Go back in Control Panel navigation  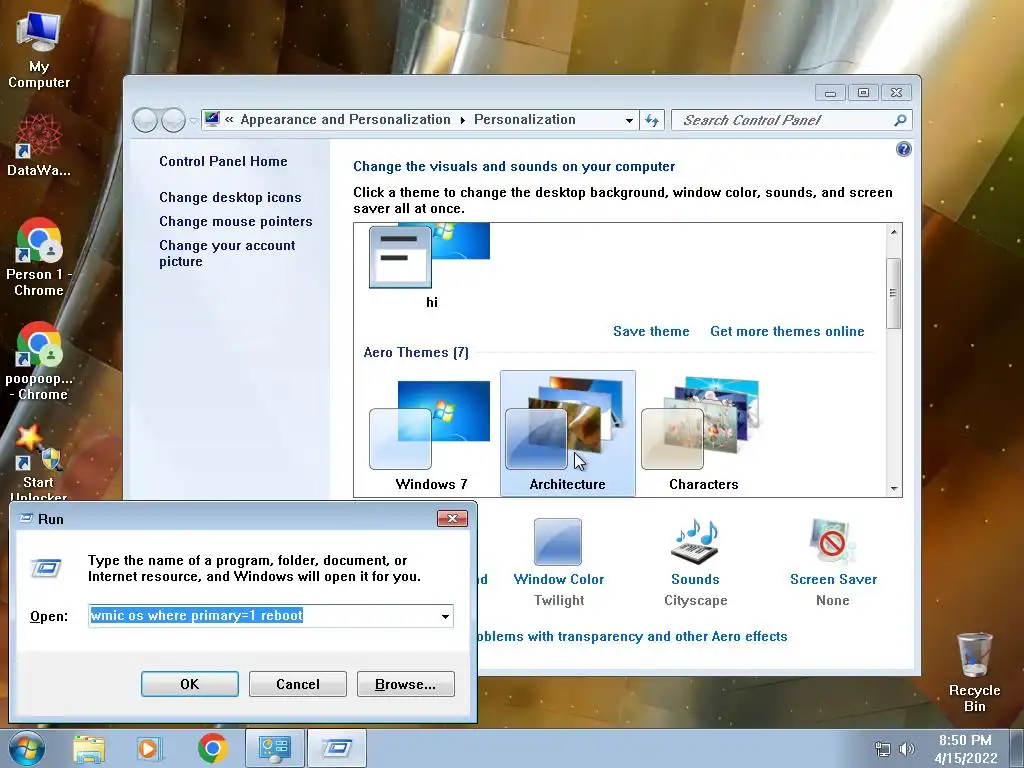point(145,120)
